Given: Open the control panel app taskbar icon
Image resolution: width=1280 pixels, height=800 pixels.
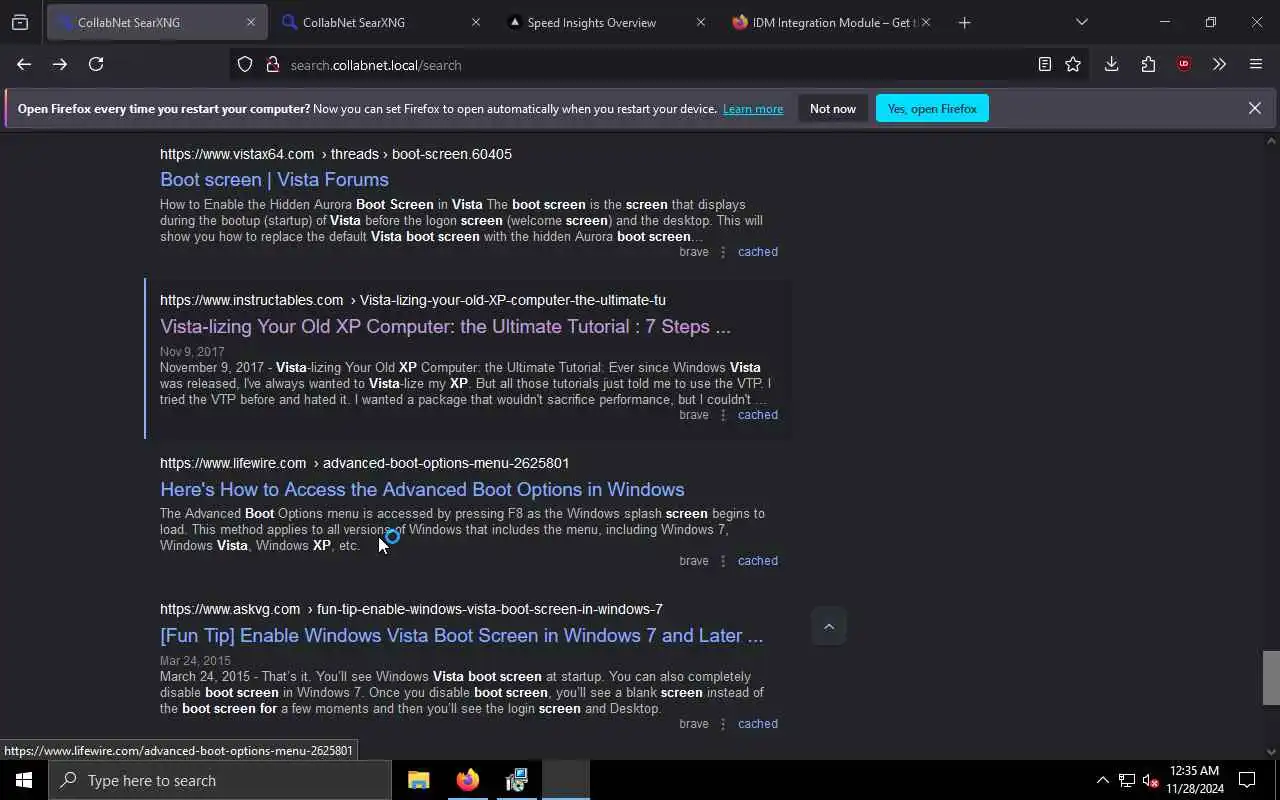Looking at the screenshot, I should coord(516,780).
